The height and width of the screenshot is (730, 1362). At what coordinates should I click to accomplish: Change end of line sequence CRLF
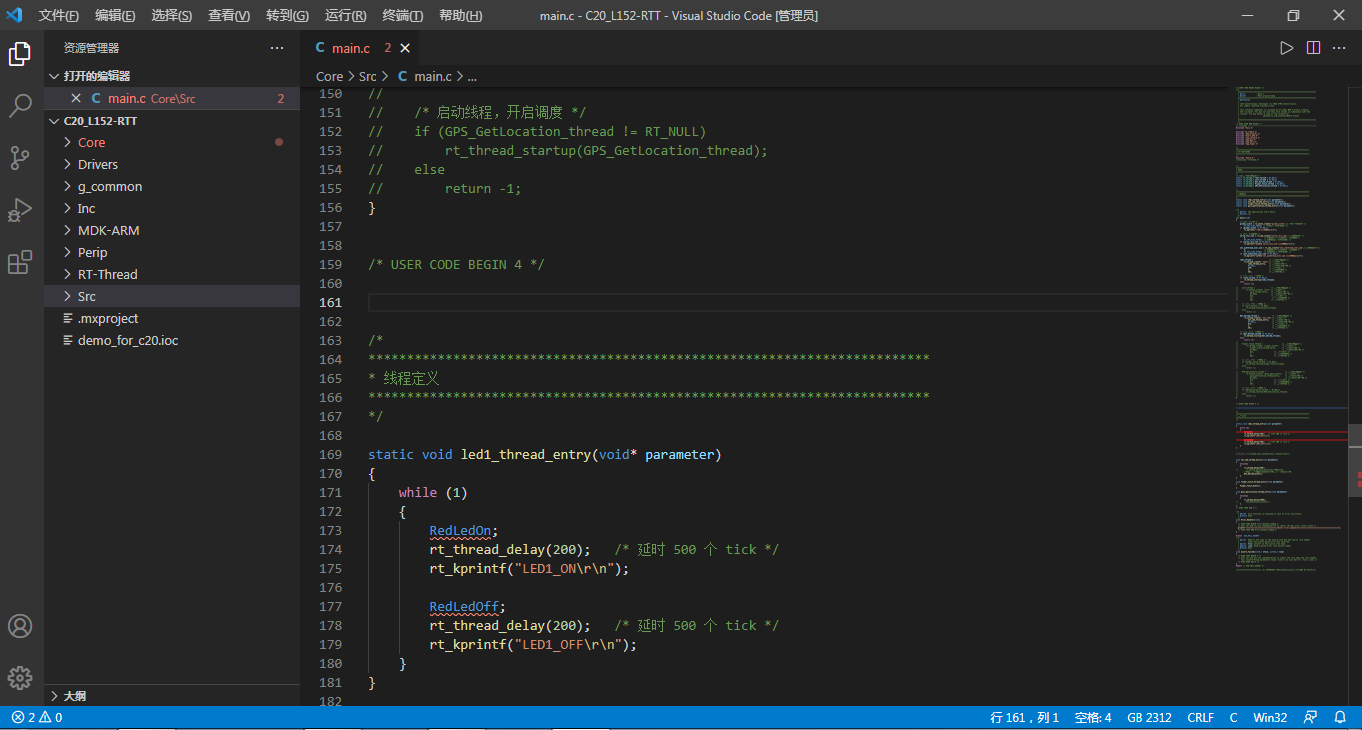(1201, 718)
